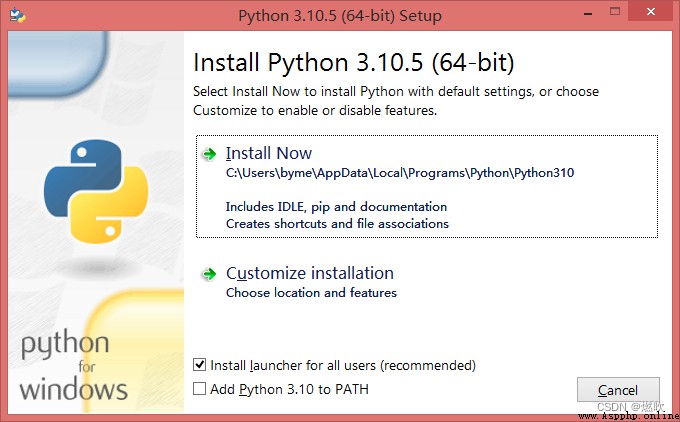The image size is (680, 422).
Task: Cancel the Python setup
Action: (618, 390)
